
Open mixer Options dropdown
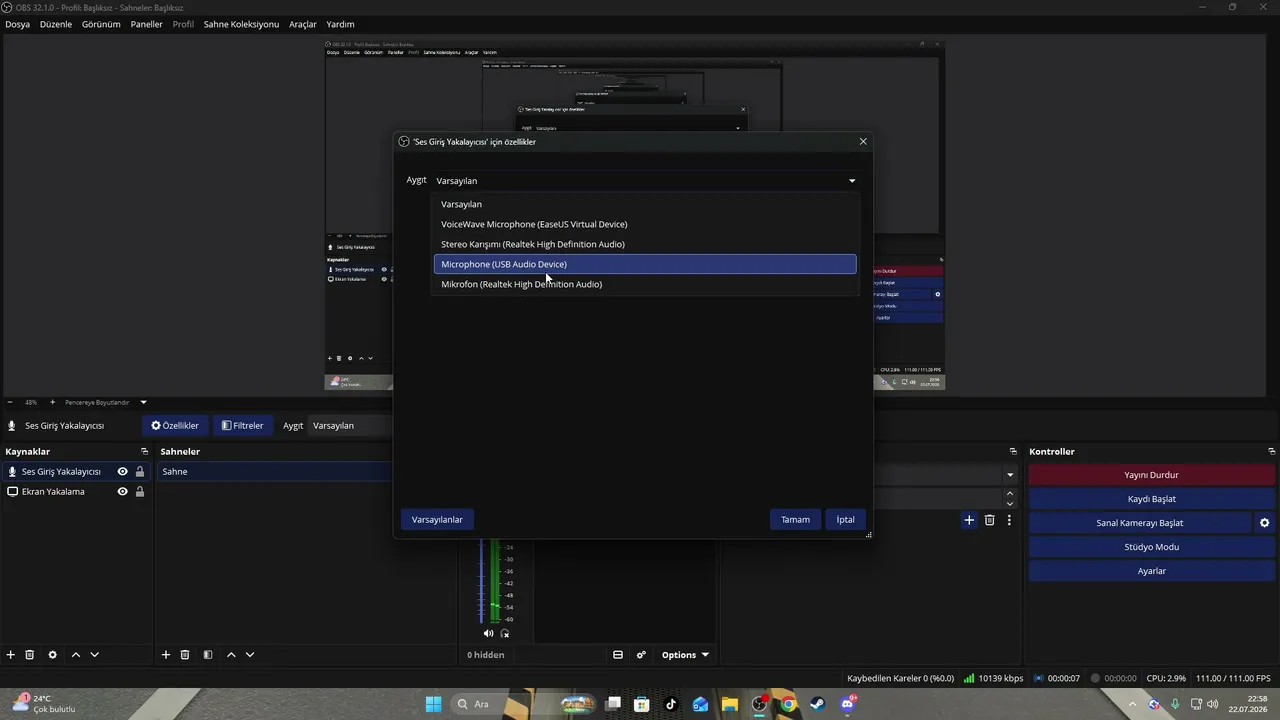pyautogui.click(x=685, y=655)
